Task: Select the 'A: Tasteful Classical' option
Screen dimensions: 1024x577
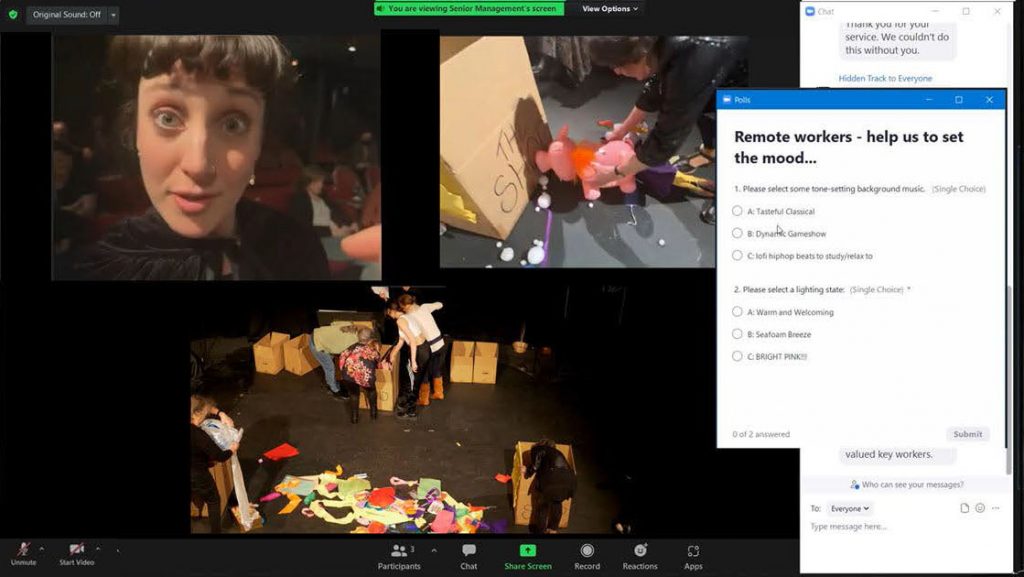Action: pyautogui.click(x=737, y=211)
